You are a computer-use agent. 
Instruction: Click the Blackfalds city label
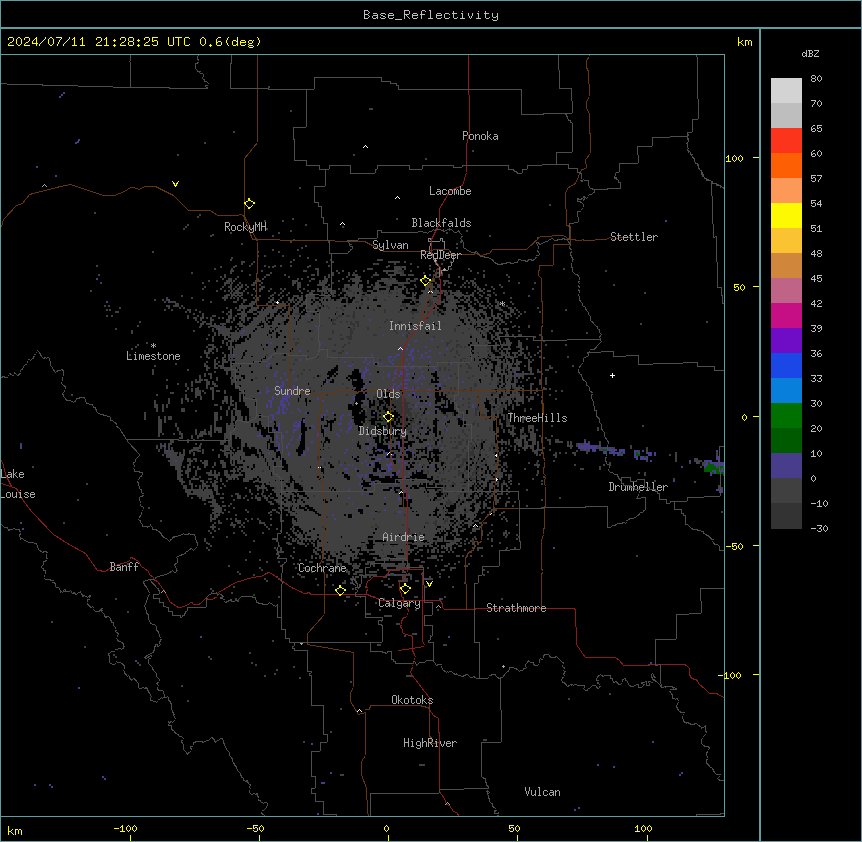pyautogui.click(x=441, y=223)
